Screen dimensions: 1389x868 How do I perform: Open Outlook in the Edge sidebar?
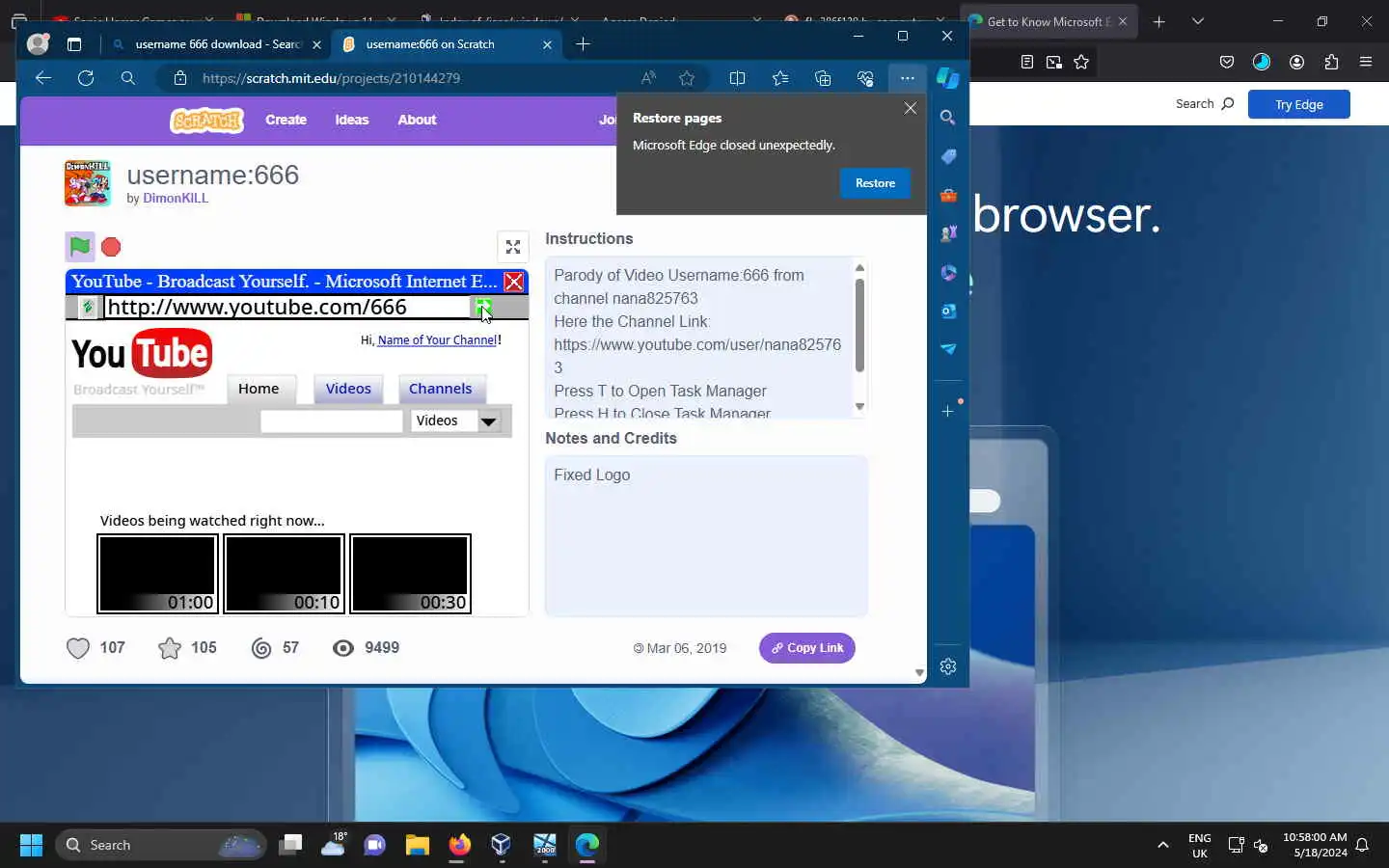point(948,311)
